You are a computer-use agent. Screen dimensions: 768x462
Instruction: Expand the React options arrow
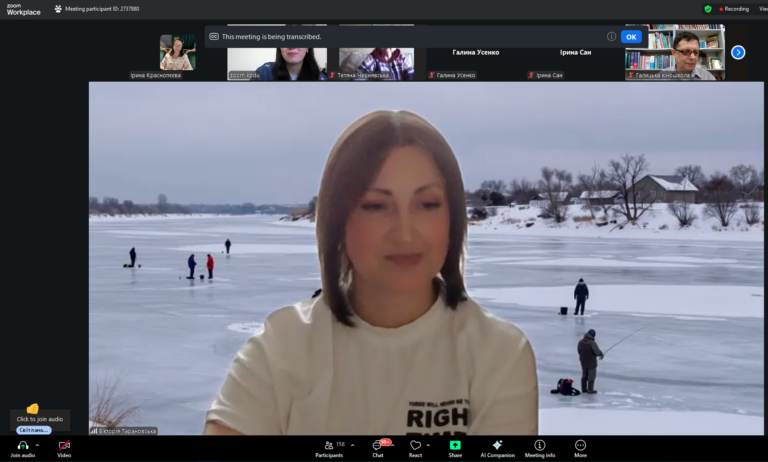coord(428,445)
